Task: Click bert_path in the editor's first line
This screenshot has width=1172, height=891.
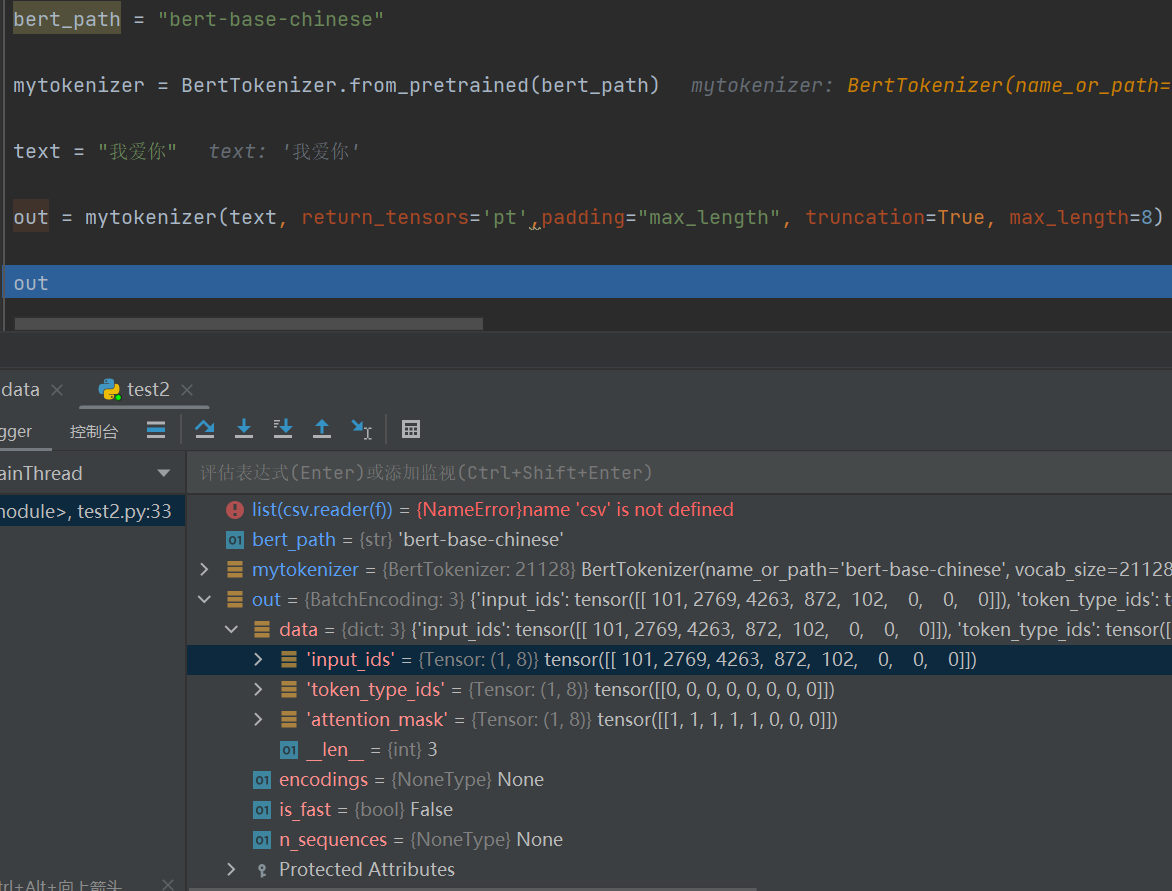Action: point(67,19)
